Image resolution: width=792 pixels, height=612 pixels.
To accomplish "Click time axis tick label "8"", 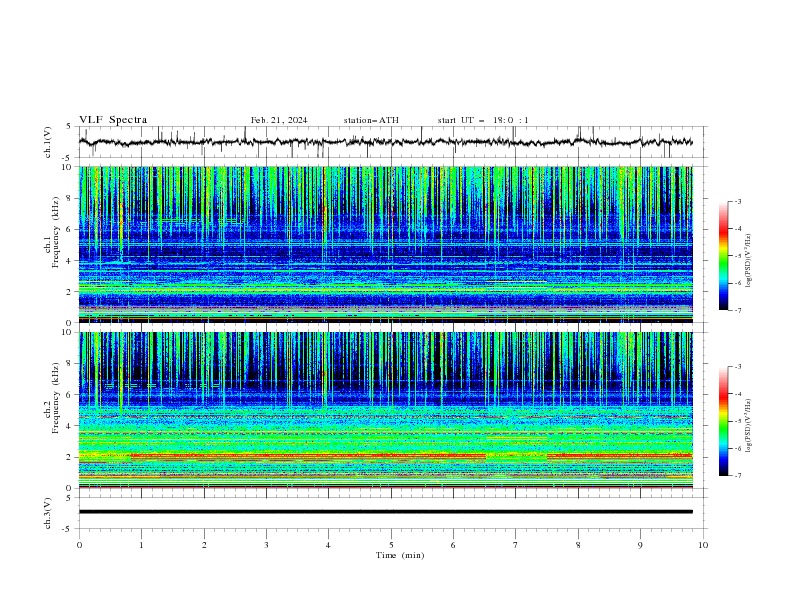I will 578,545.
